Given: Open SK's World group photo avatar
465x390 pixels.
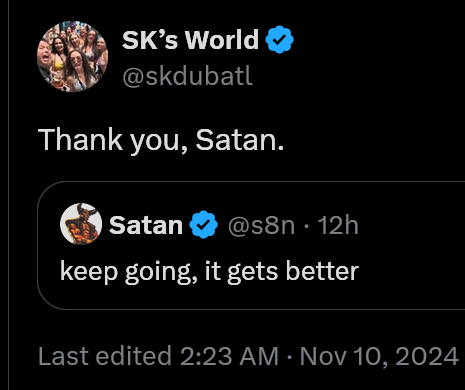Looking at the screenshot, I should (x=73, y=56).
